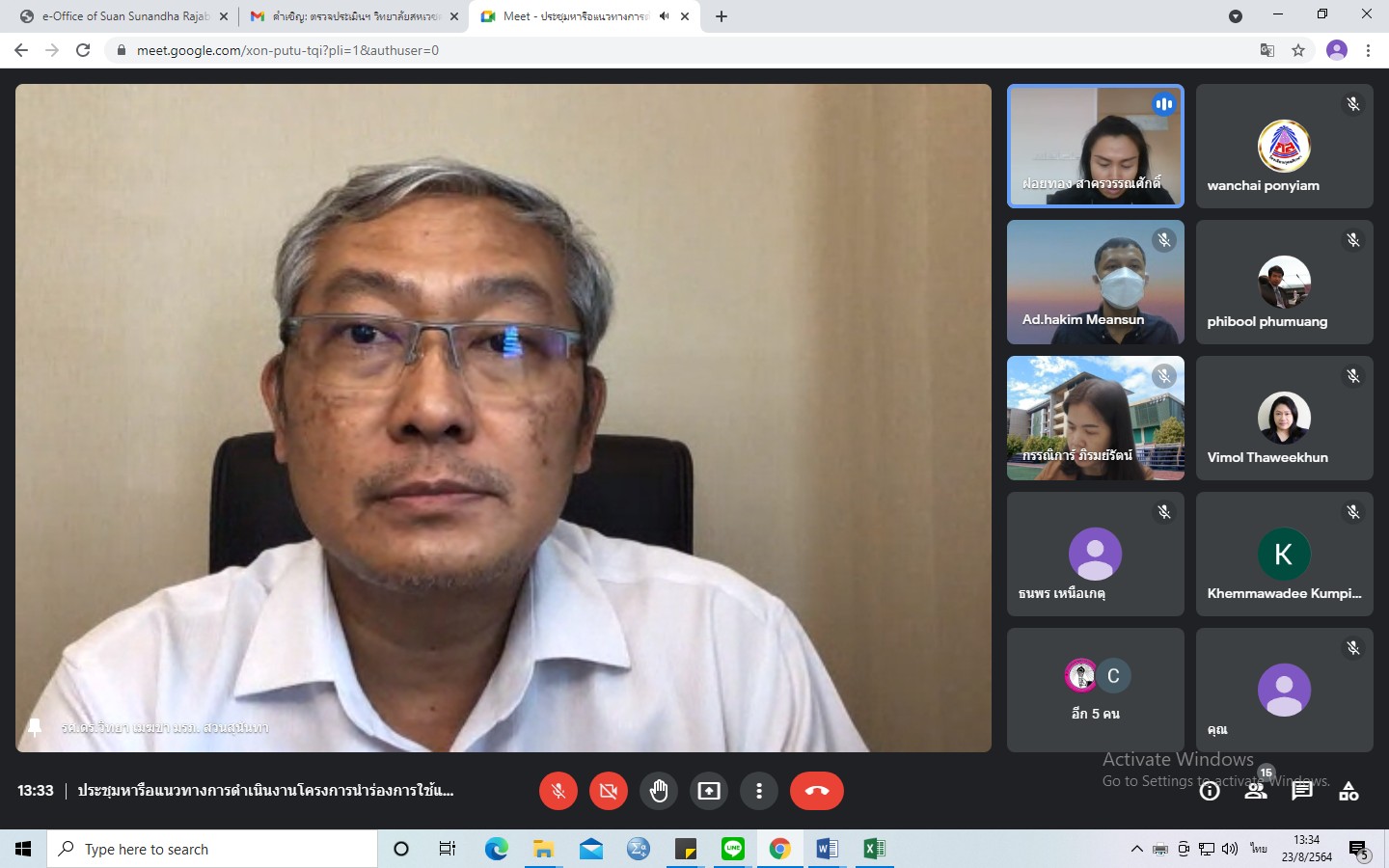Click the present screen icon
The width and height of the screenshot is (1389, 868).
(709, 791)
